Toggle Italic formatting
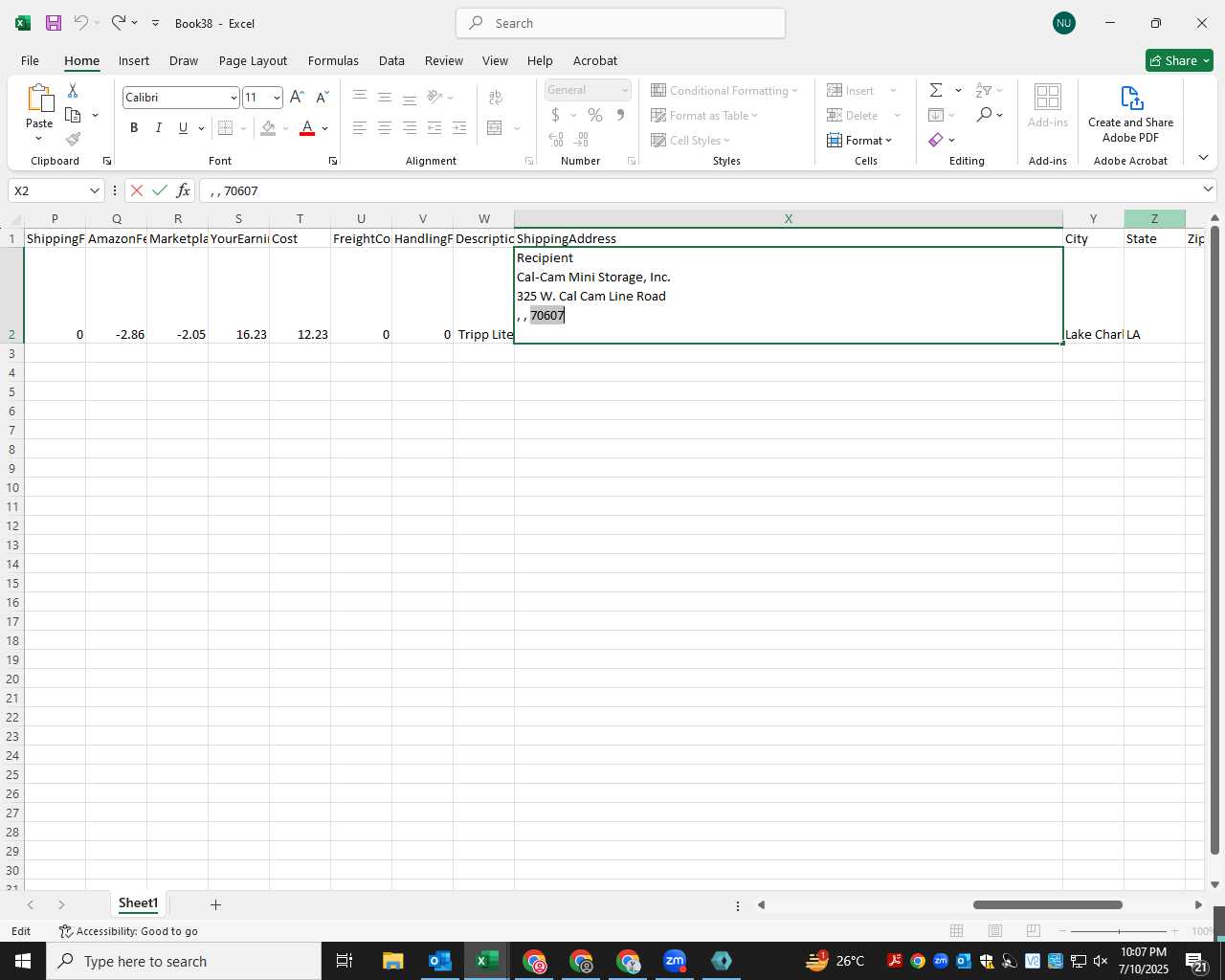Image resolution: width=1225 pixels, height=980 pixels. 158,127
